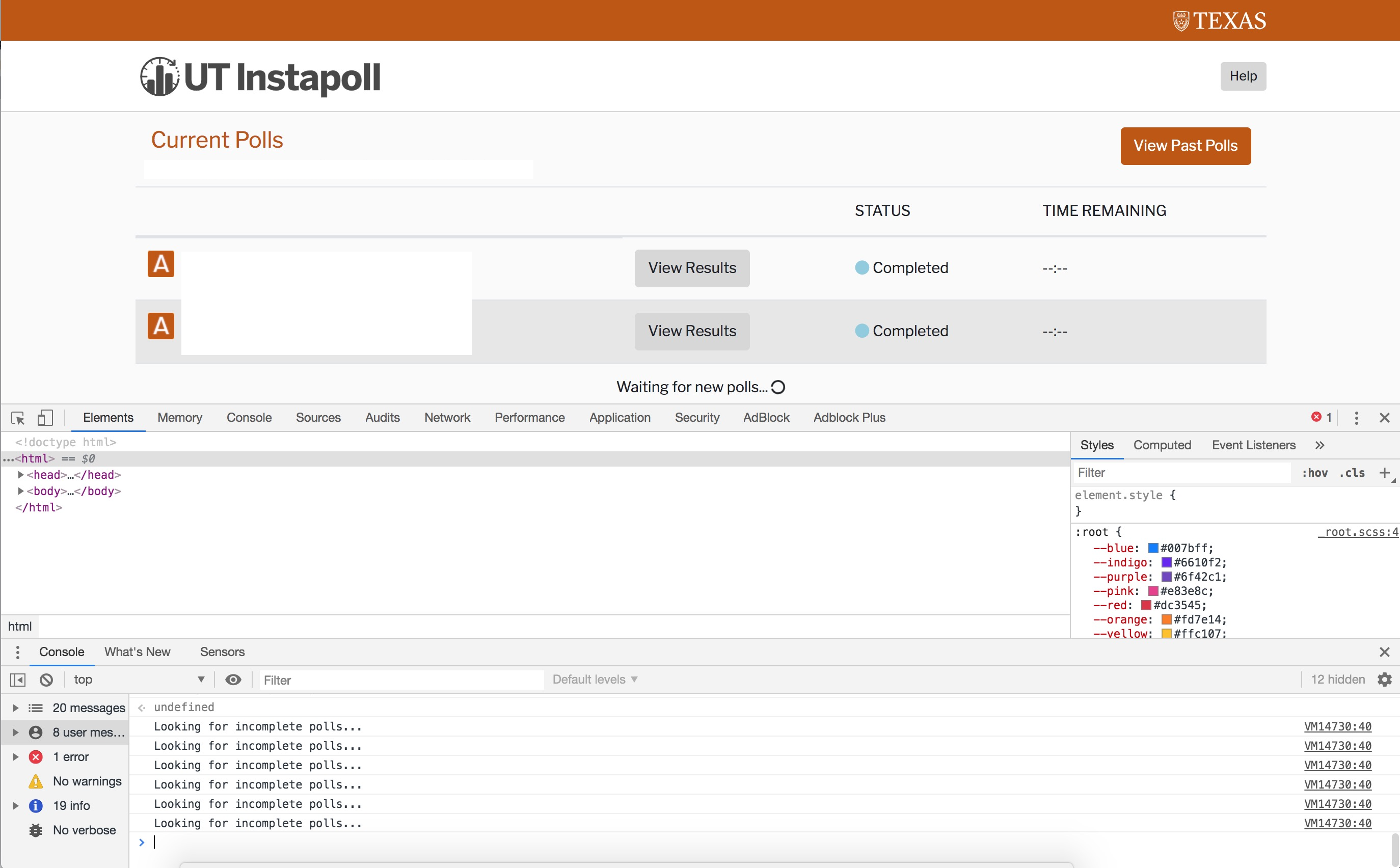Image resolution: width=1400 pixels, height=868 pixels.
Task: Click View Results for the second poll
Action: (692, 331)
